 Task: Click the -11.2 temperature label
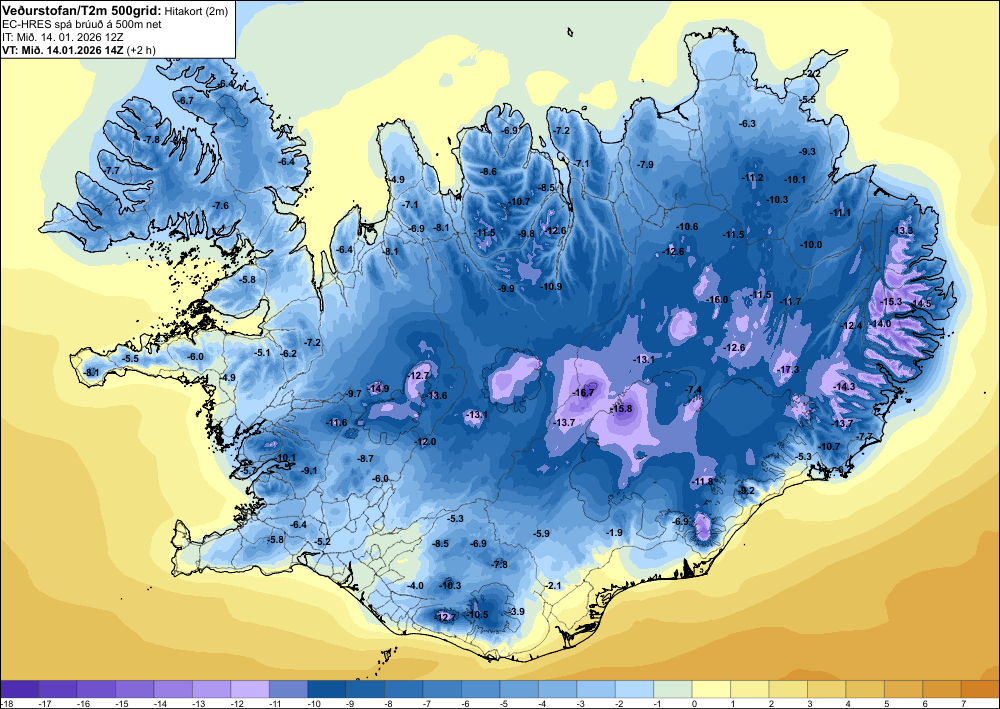(x=753, y=178)
